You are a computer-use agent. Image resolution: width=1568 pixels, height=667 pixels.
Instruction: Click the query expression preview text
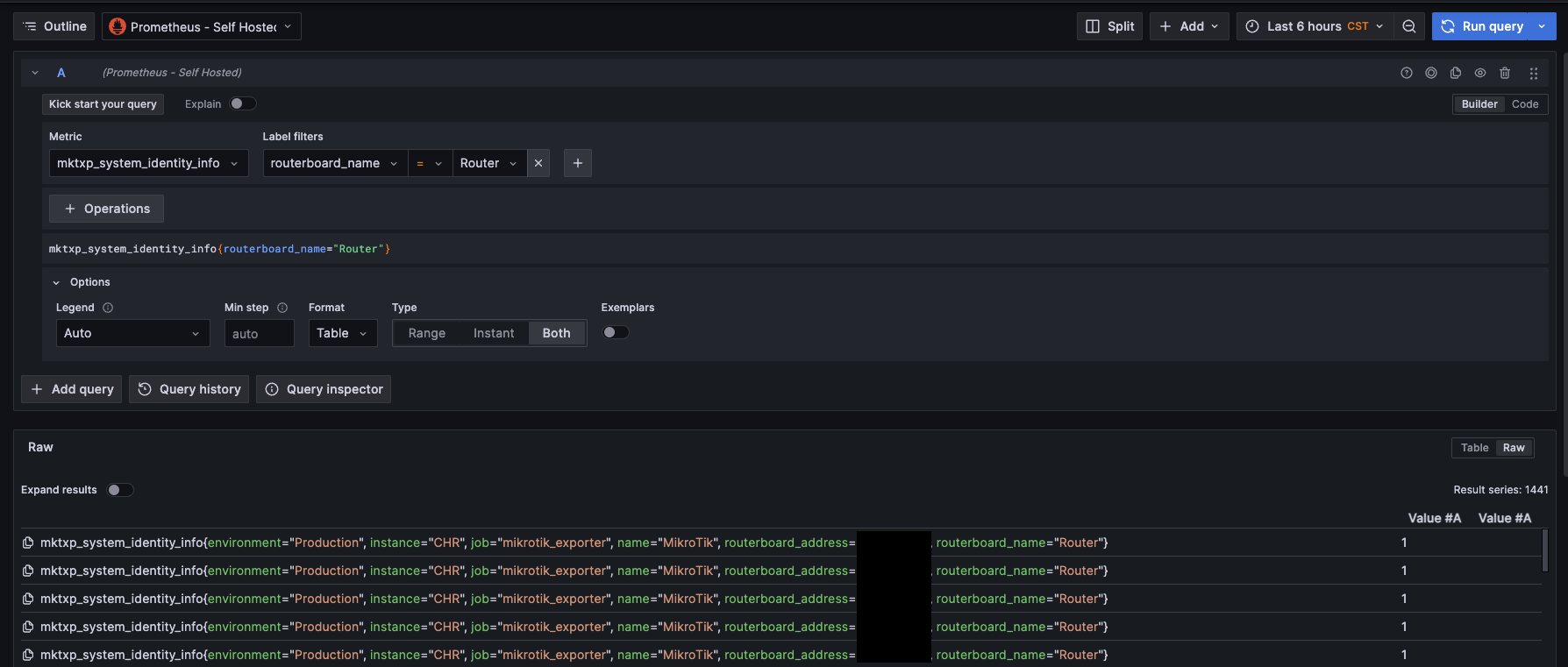click(x=219, y=249)
